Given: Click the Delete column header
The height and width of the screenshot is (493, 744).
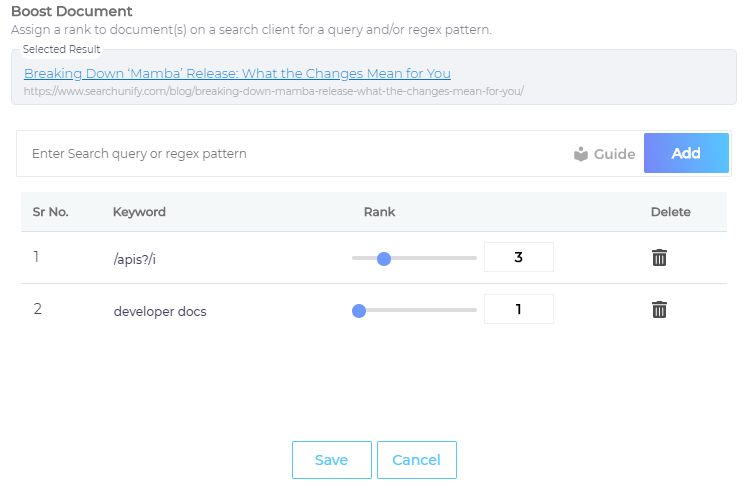Looking at the screenshot, I should point(670,212).
